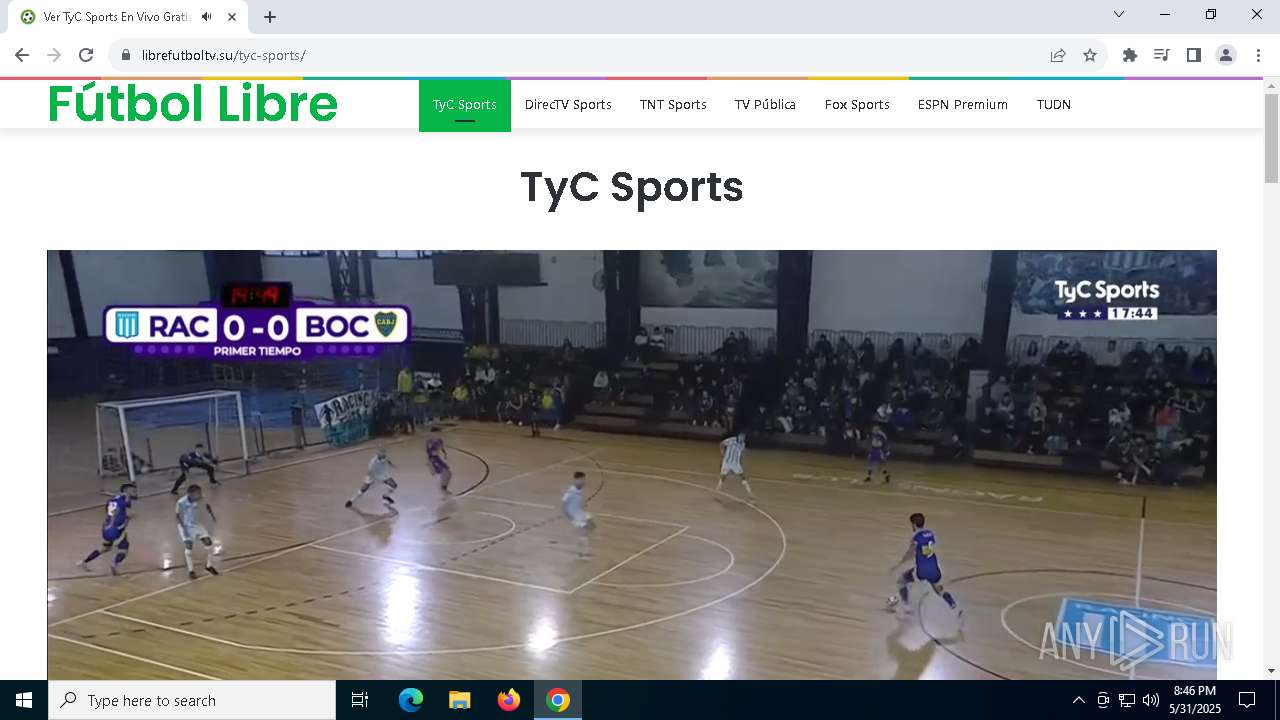The image size is (1280, 720).
Task: Open the TUDN channel
Action: (x=1054, y=105)
